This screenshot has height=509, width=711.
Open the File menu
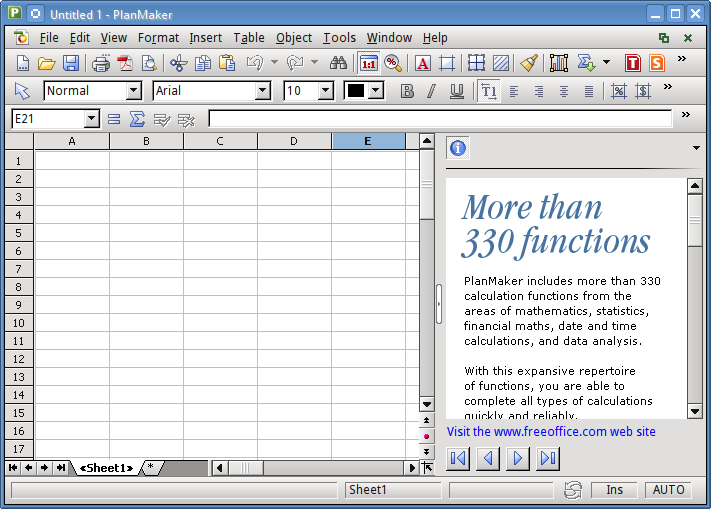tap(49, 38)
